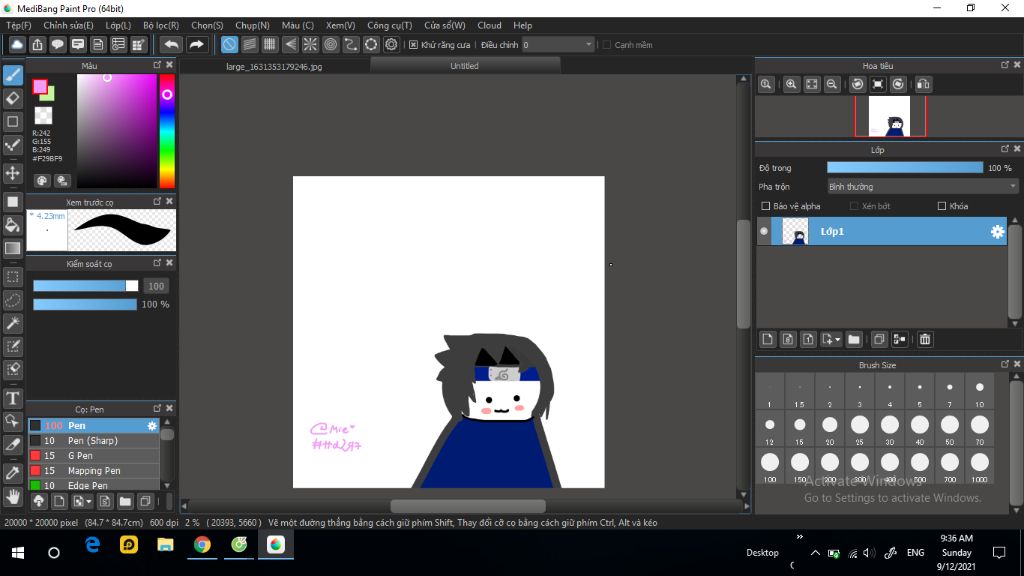Select the Move tool
The height and width of the screenshot is (576, 1024).
click(13, 173)
